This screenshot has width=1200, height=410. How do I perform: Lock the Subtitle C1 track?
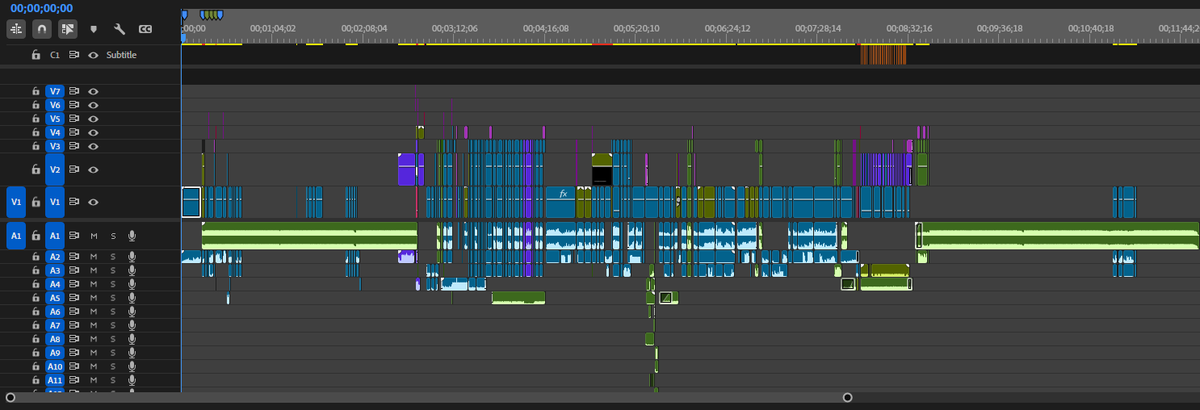[x=36, y=55]
